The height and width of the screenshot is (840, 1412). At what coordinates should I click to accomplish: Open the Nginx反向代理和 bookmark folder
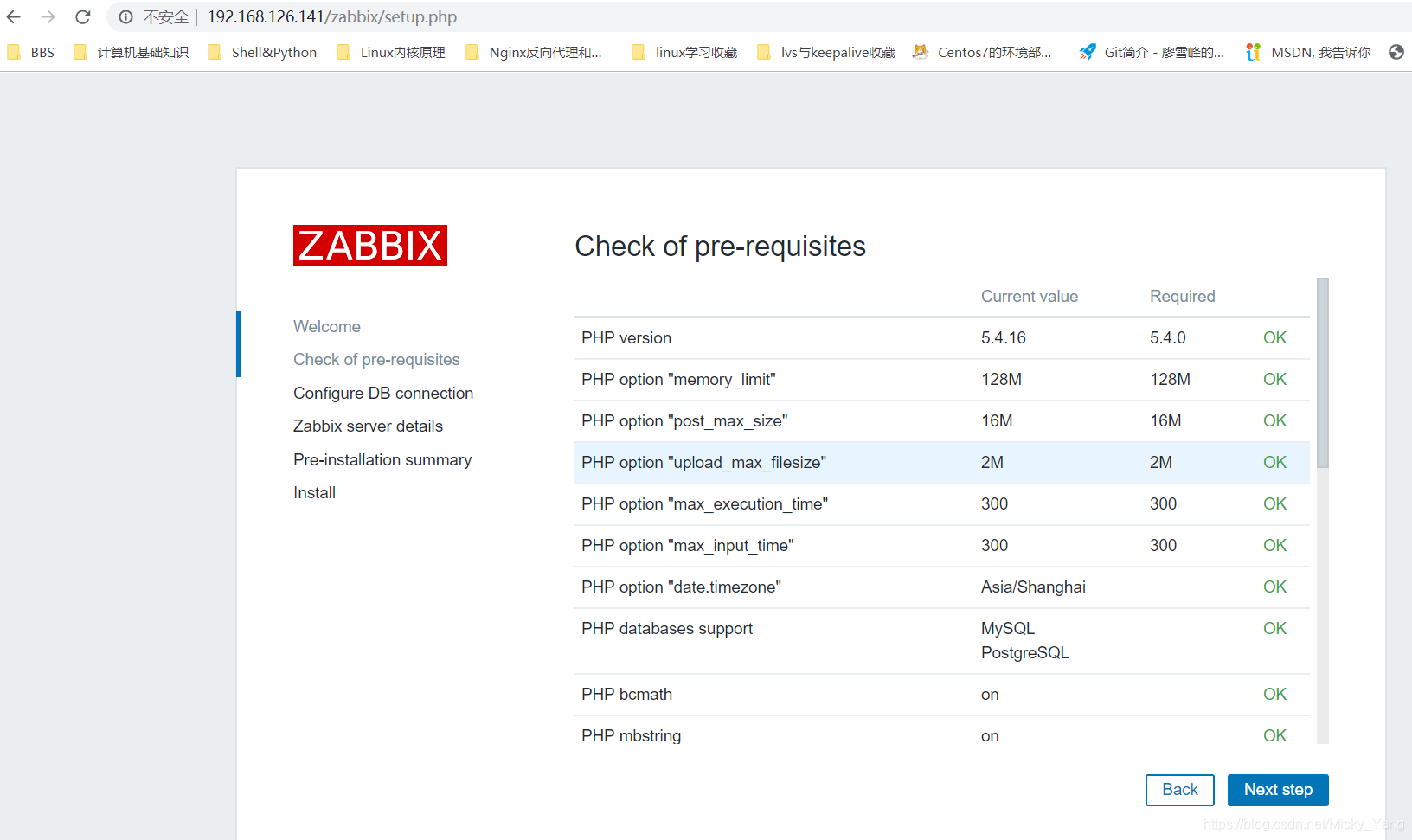pyautogui.click(x=534, y=53)
